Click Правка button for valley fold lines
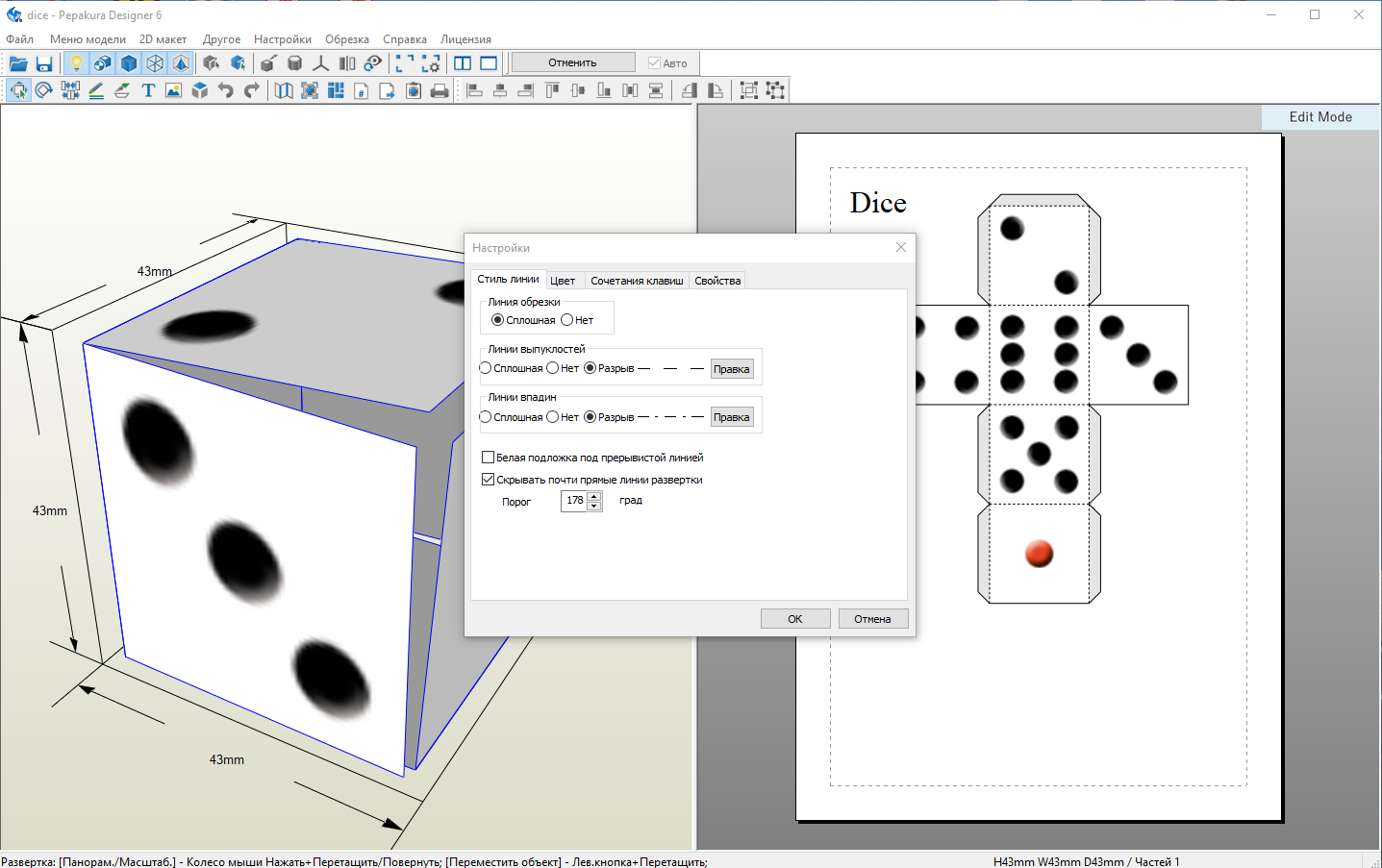 click(732, 417)
